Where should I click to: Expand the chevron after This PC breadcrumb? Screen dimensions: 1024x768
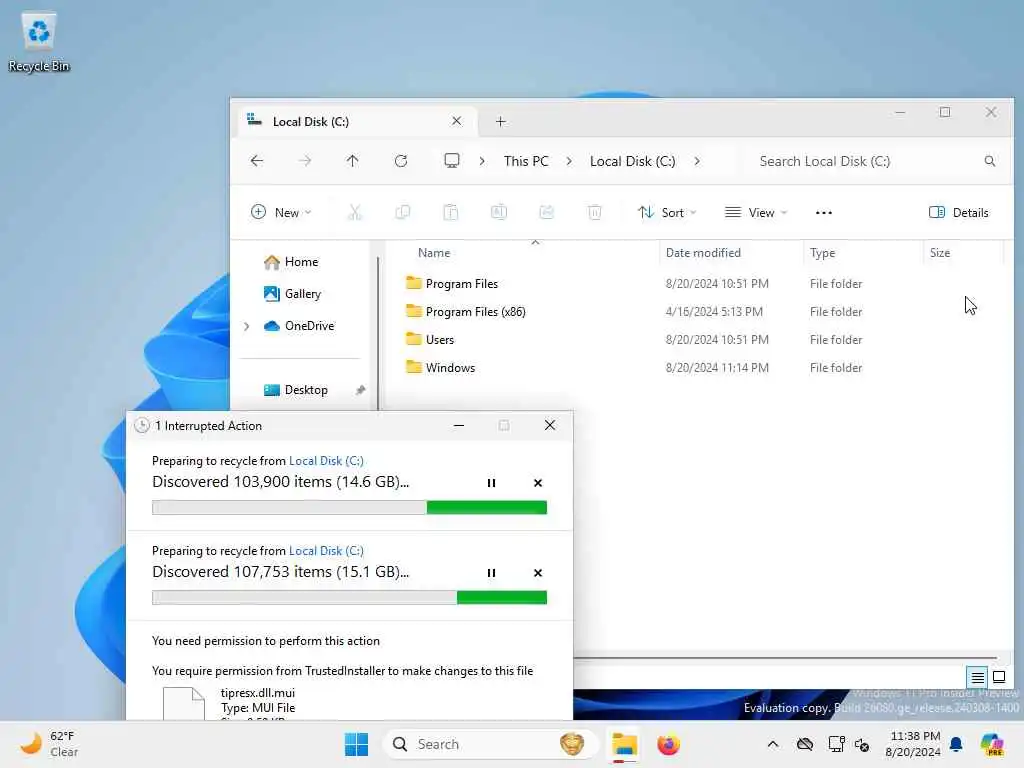coord(569,161)
